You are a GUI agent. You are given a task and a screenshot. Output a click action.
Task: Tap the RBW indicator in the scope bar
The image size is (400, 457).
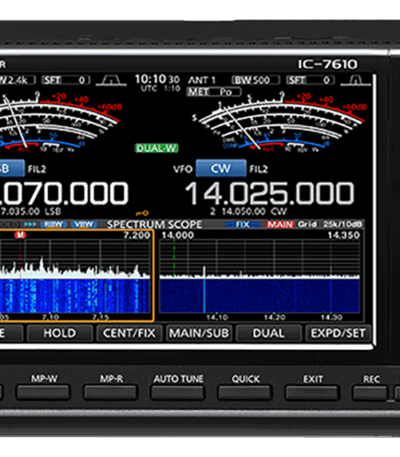pyautogui.click(x=53, y=224)
